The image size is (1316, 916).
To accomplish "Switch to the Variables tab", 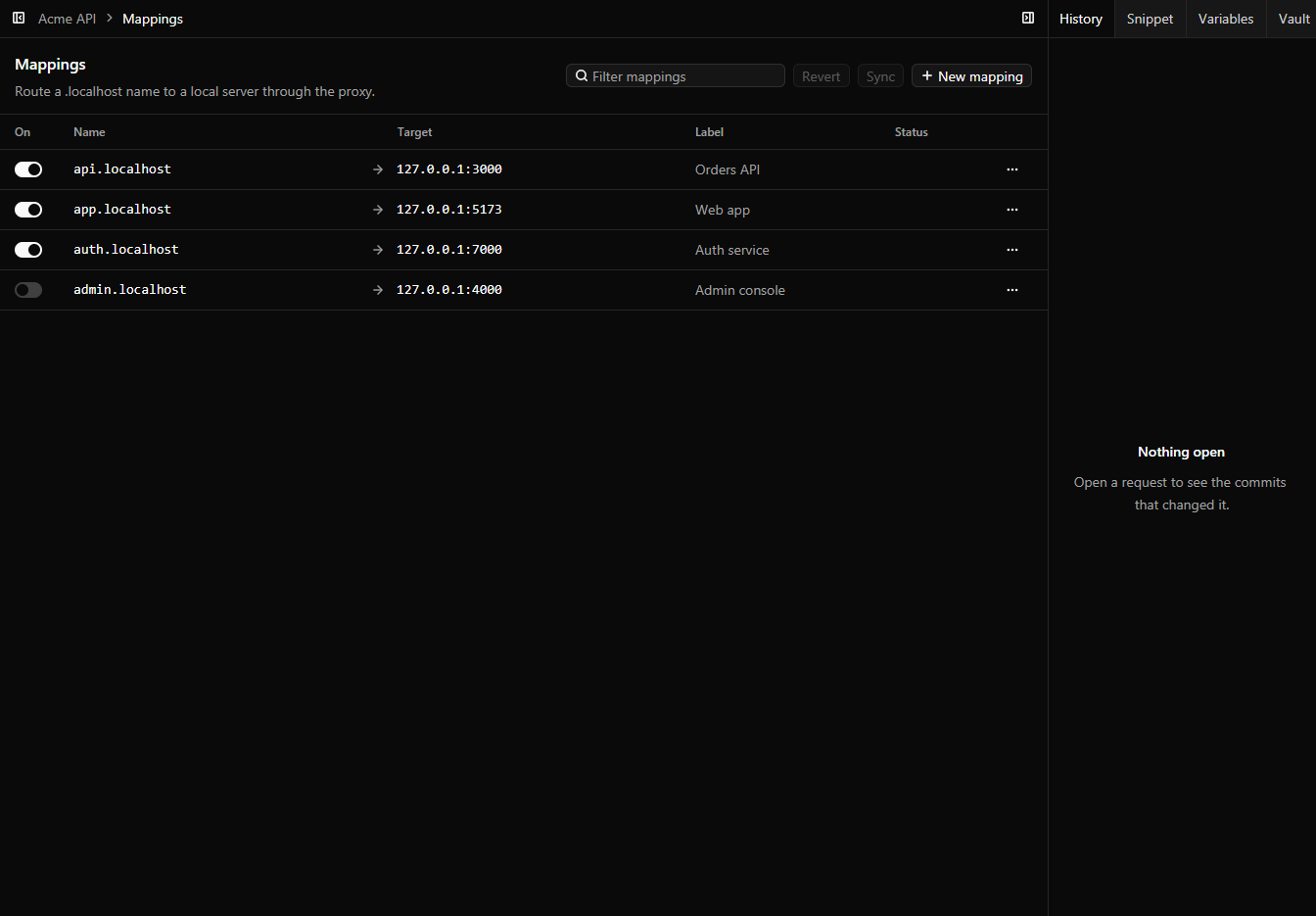I will 1226,19.
